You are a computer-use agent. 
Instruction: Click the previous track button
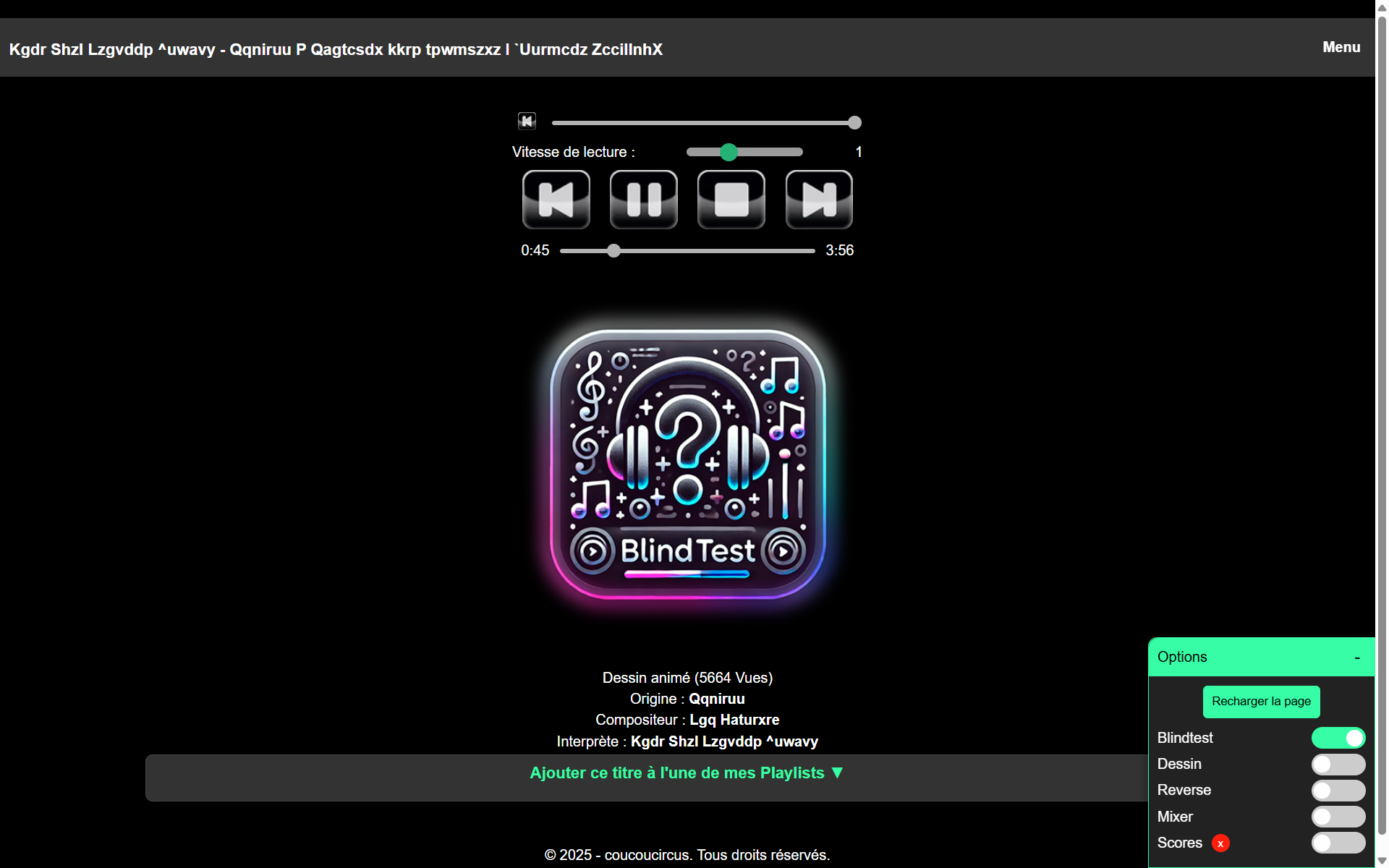point(556,200)
